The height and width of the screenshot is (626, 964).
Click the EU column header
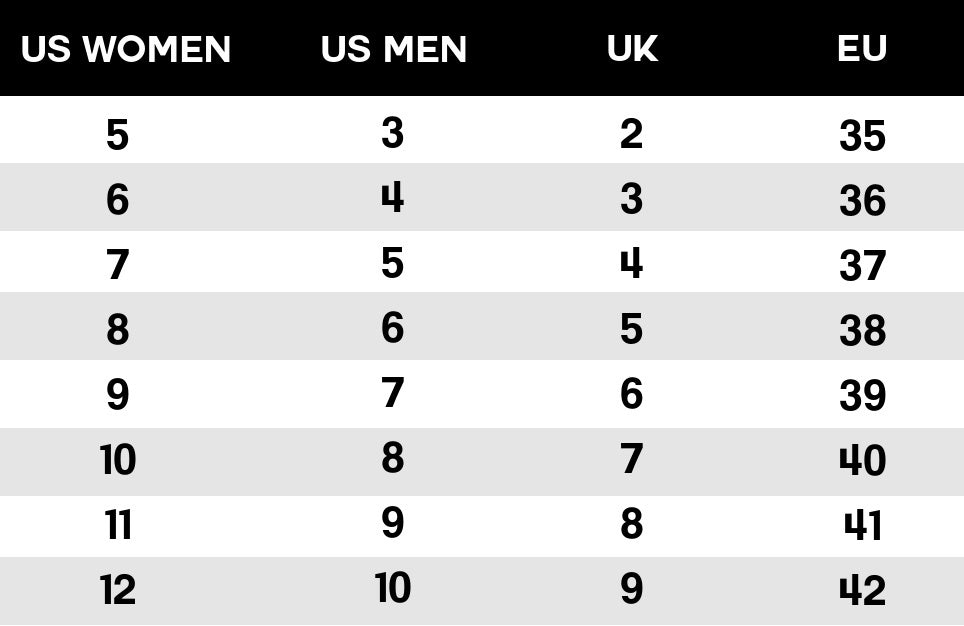[862, 49]
